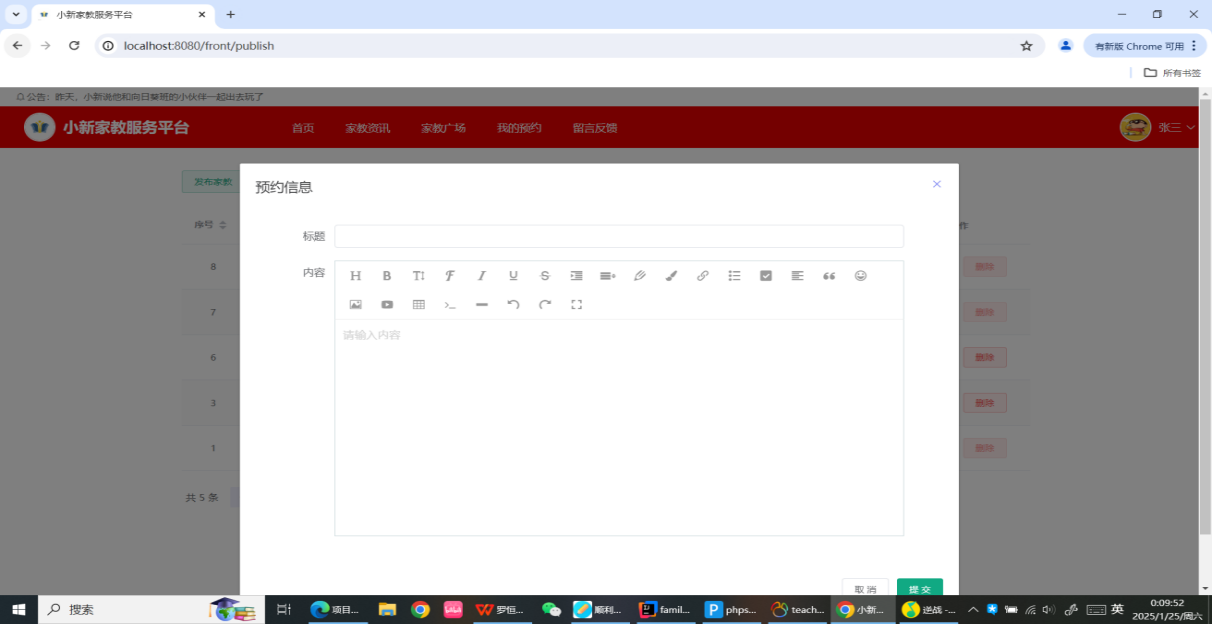Toggle underline formatting in editor
This screenshot has width=1212, height=624.
(x=513, y=276)
